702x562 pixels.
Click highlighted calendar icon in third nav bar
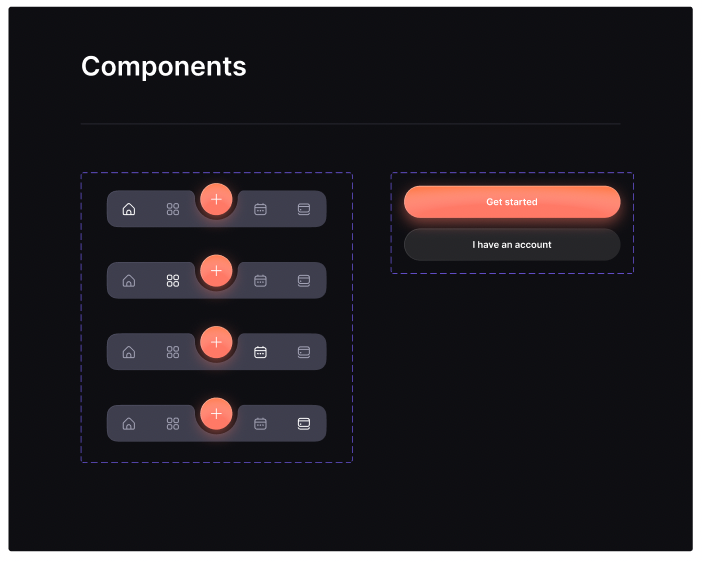pyautogui.click(x=260, y=352)
